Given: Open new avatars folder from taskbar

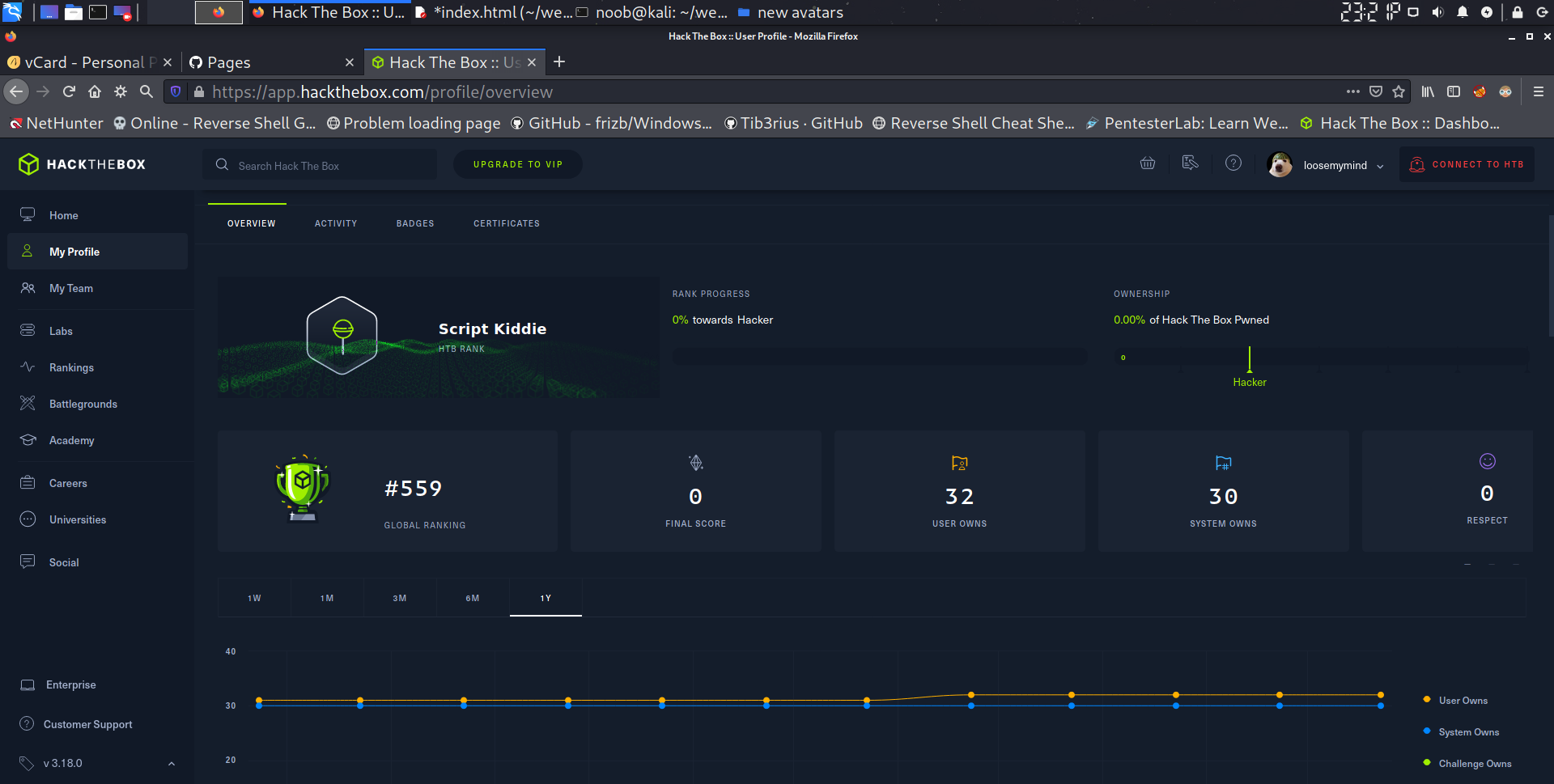Looking at the screenshot, I should pyautogui.click(x=791, y=12).
